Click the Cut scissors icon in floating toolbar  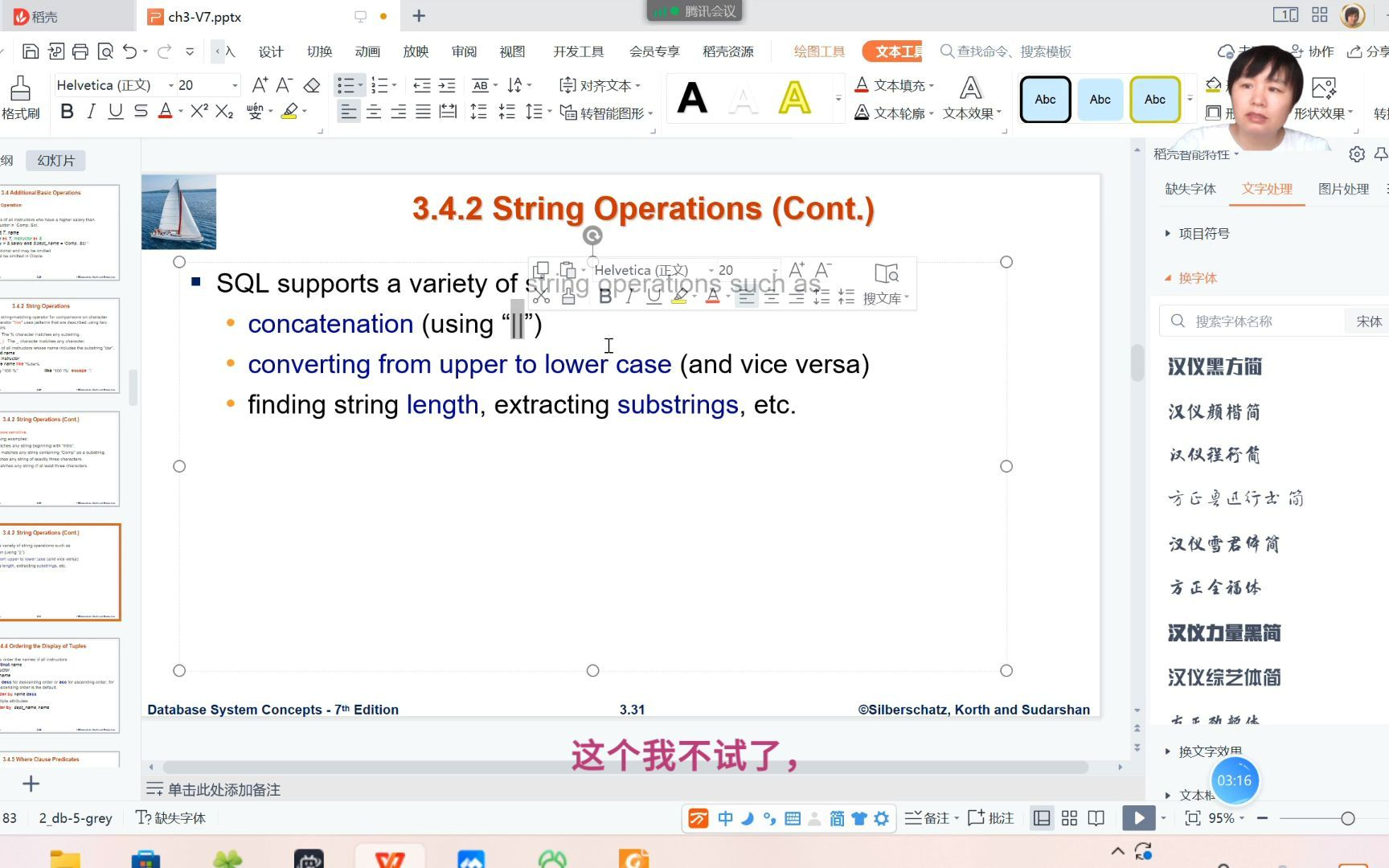[x=541, y=297]
